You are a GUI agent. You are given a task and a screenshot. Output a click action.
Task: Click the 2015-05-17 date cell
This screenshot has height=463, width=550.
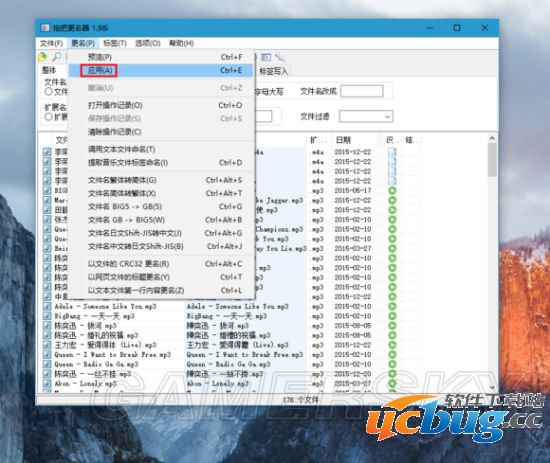point(353,190)
